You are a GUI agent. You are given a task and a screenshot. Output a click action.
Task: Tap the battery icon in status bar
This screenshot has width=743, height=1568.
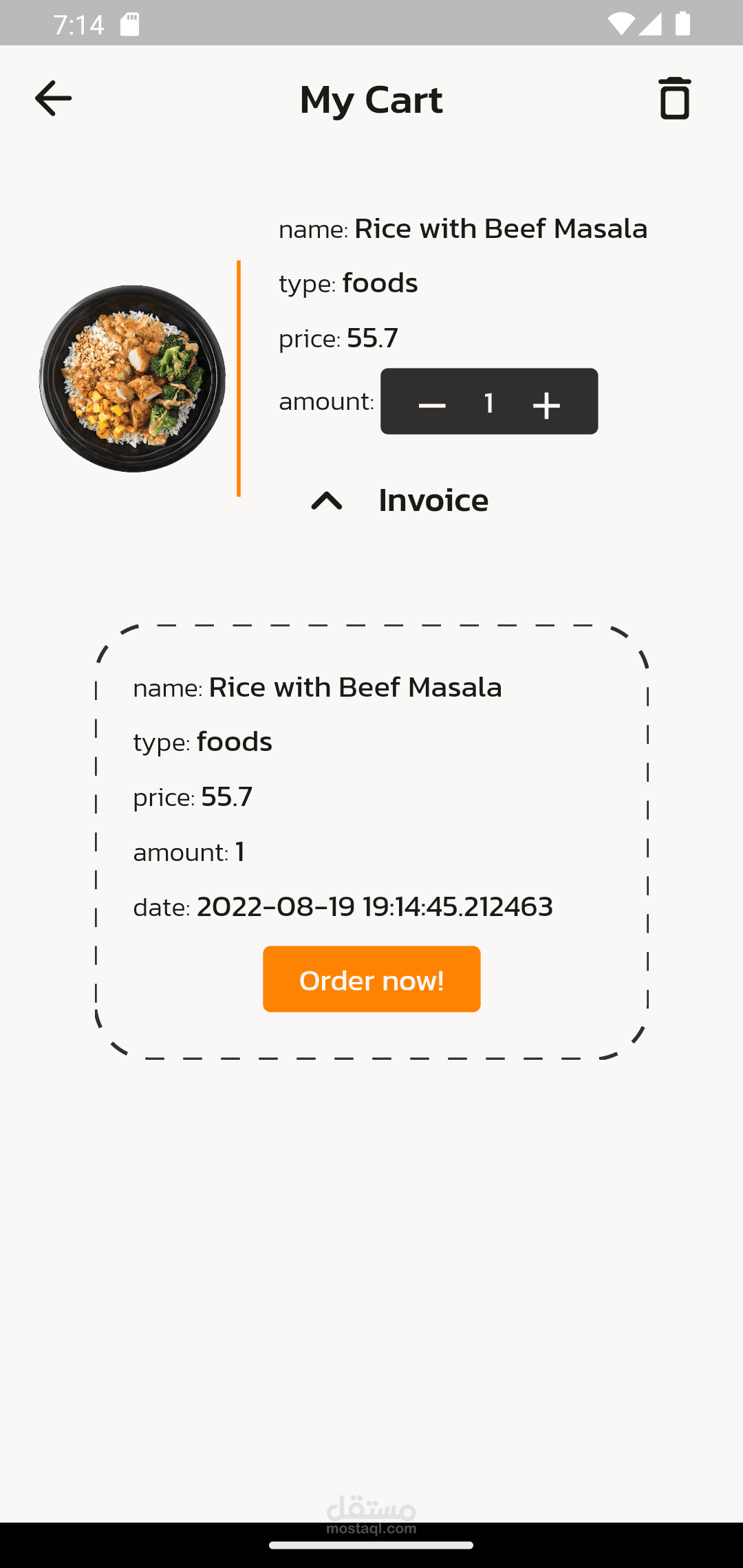(x=682, y=25)
